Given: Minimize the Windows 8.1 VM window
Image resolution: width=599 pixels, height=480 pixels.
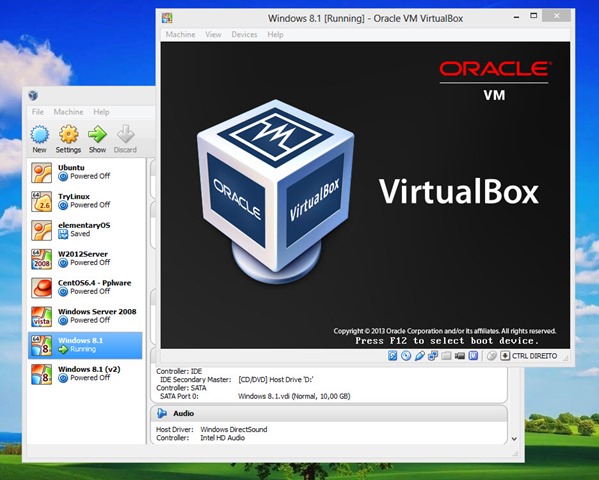Looking at the screenshot, I should pos(516,16).
